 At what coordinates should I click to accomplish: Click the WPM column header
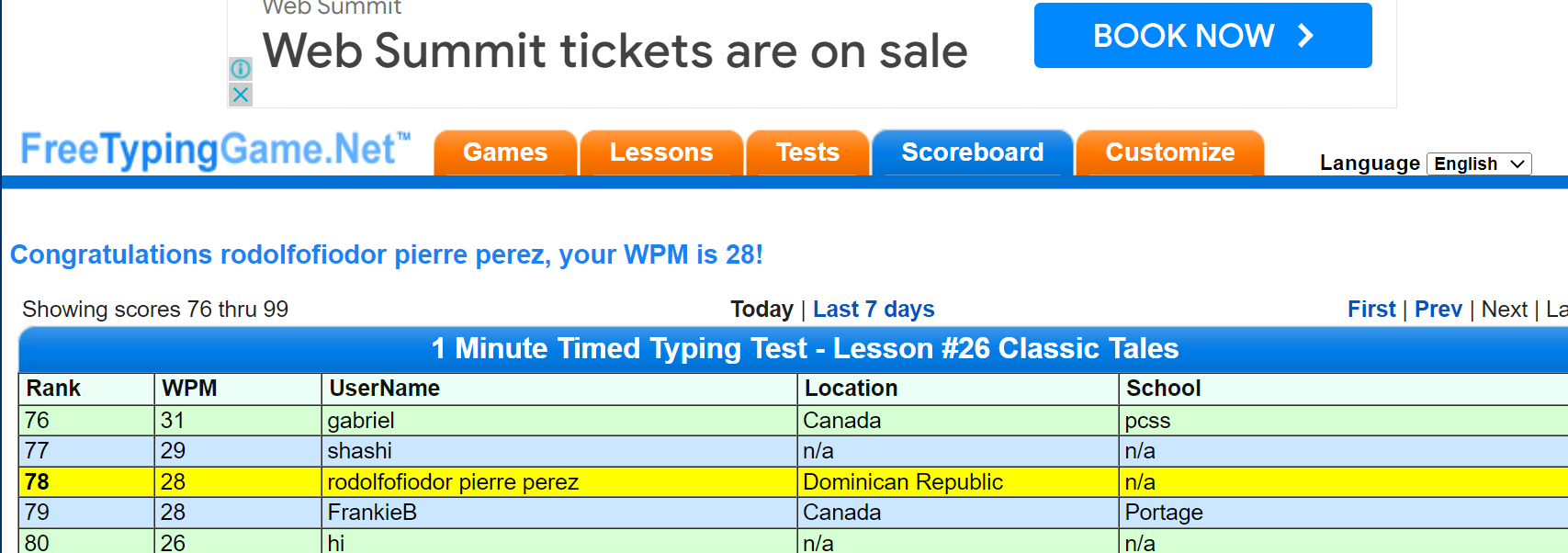[190, 389]
